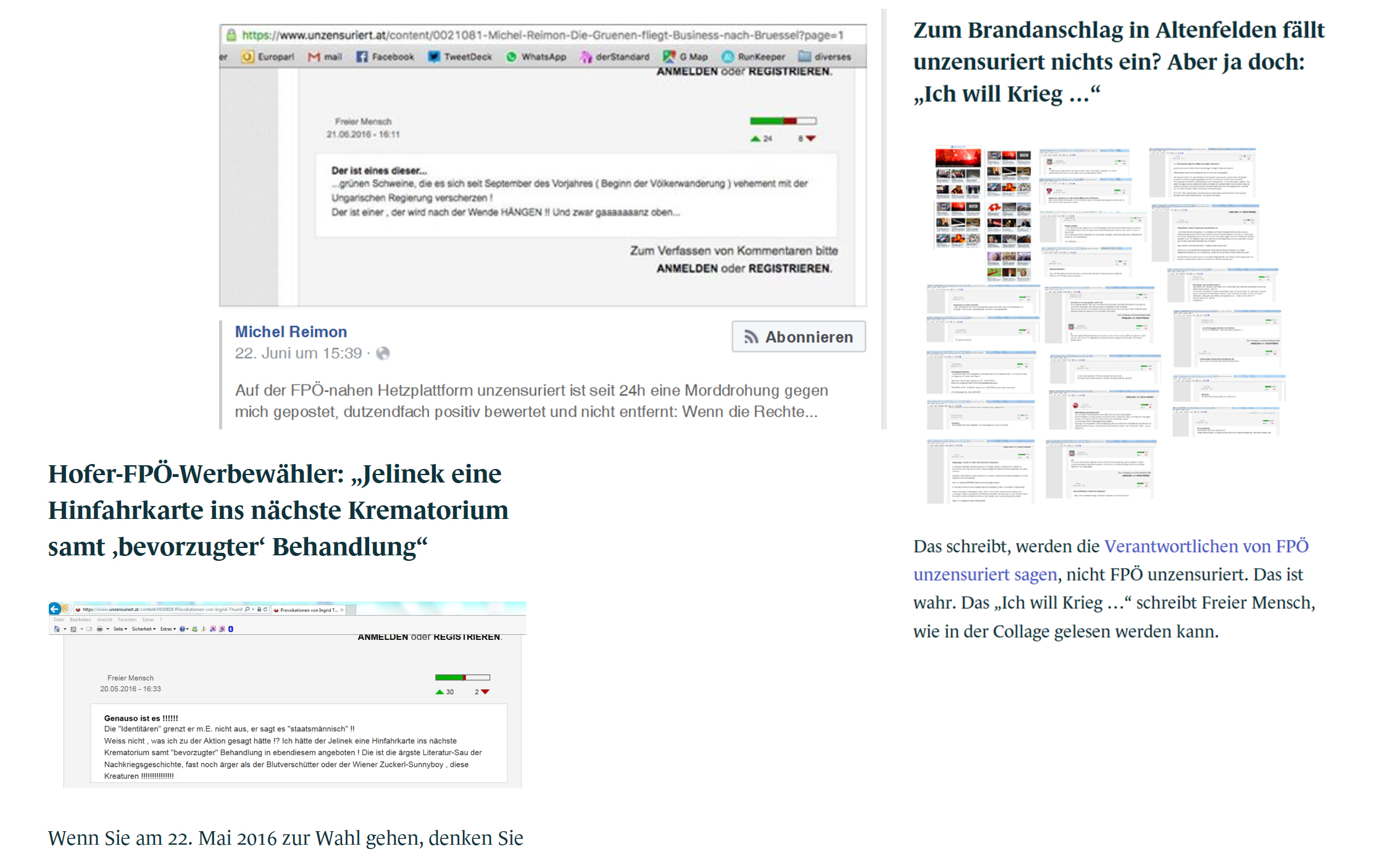Open Michel Reimon's profile link
1400x862 pixels.
tap(291, 332)
